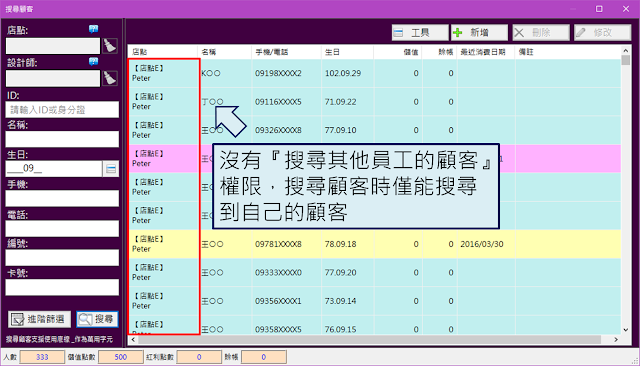Click the vertical scrollbar up arrow
Viewport: 640px width, 366px height.
[626, 50]
